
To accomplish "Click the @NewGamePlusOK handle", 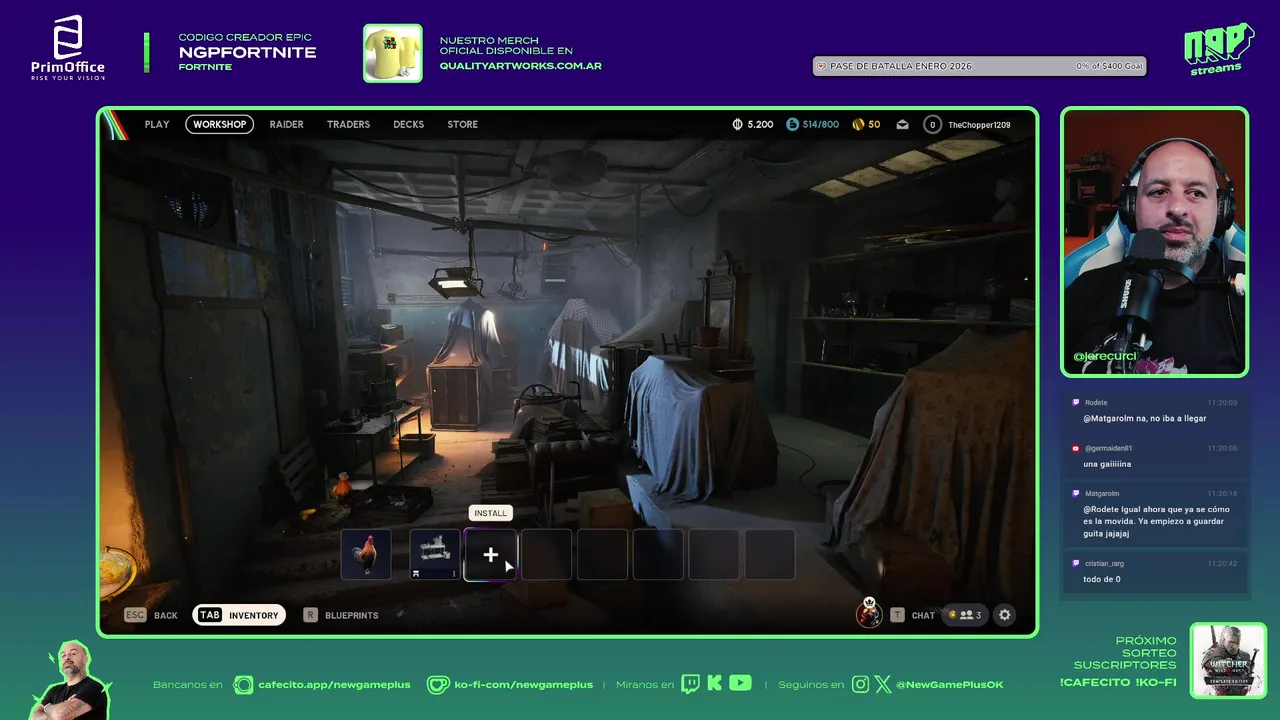I will pyautogui.click(x=949, y=684).
